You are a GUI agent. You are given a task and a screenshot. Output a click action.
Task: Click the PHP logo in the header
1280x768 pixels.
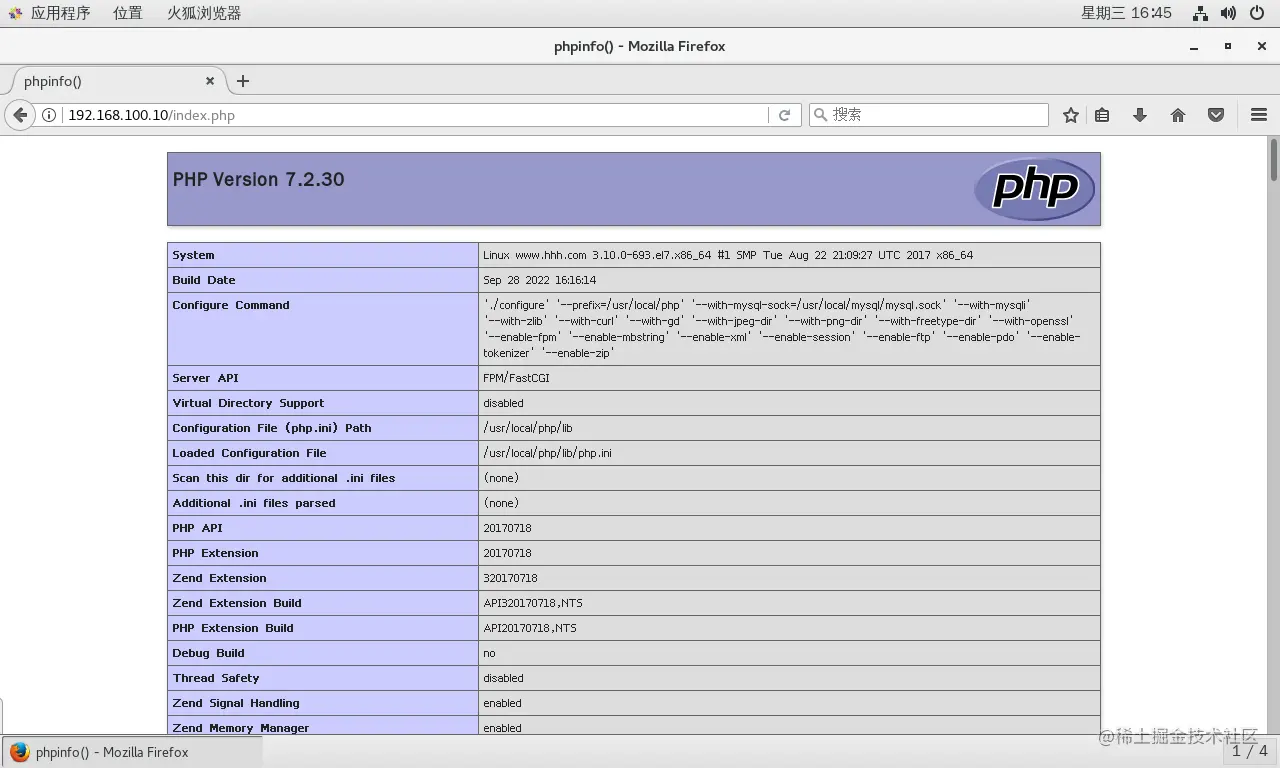click(1035, 189)
